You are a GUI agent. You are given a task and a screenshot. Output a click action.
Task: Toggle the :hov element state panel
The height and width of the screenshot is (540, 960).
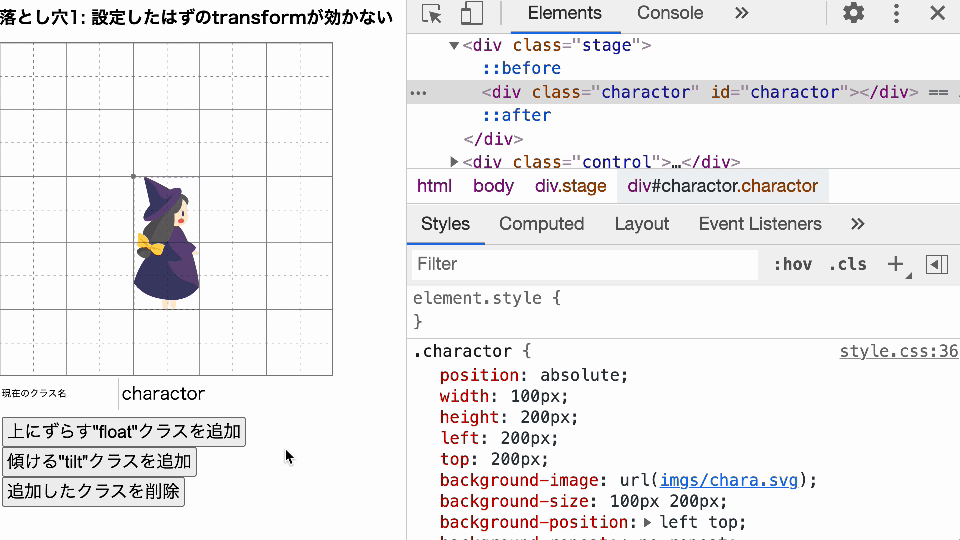coord(792,264)
